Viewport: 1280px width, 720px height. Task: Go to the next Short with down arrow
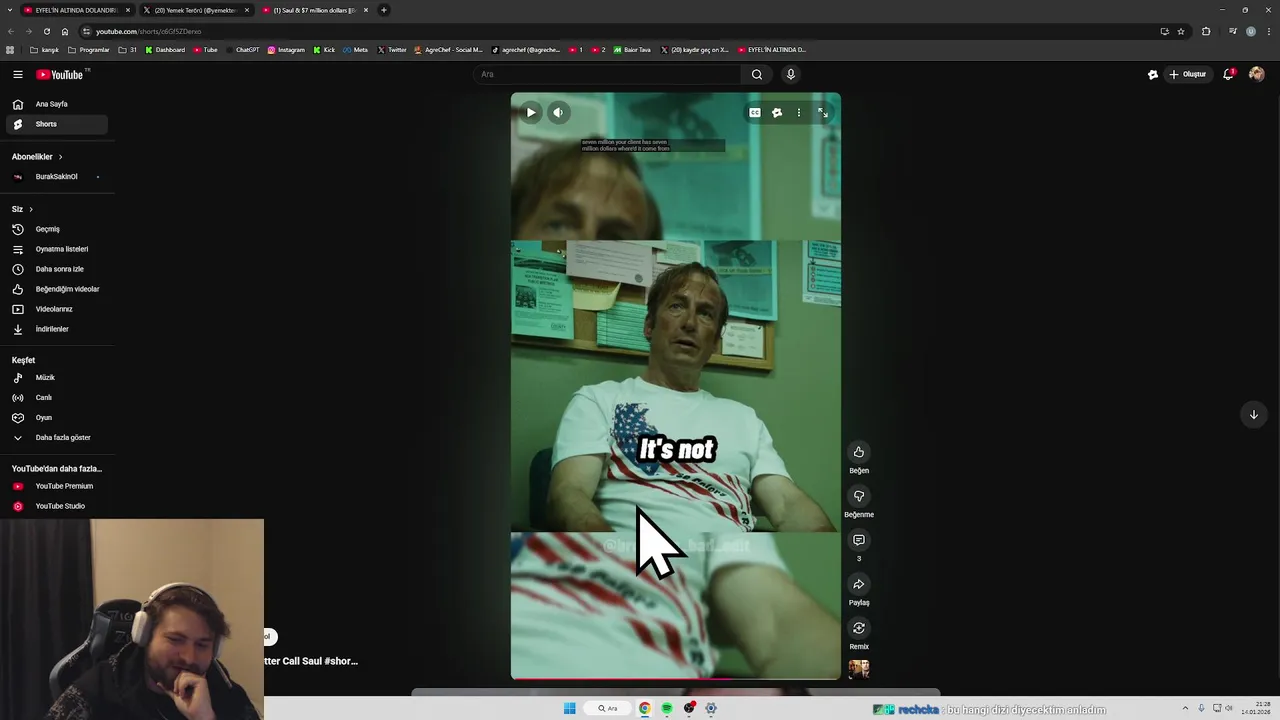point(1253,415)
